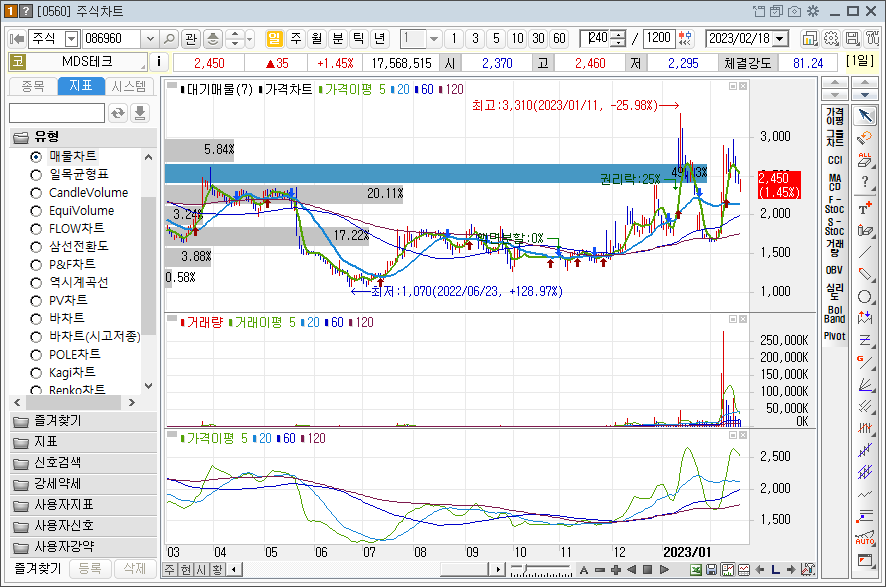Screen dimensions: 886x587
Task: Expand the 사용자지표 folder section
Action: click(83, 505)
